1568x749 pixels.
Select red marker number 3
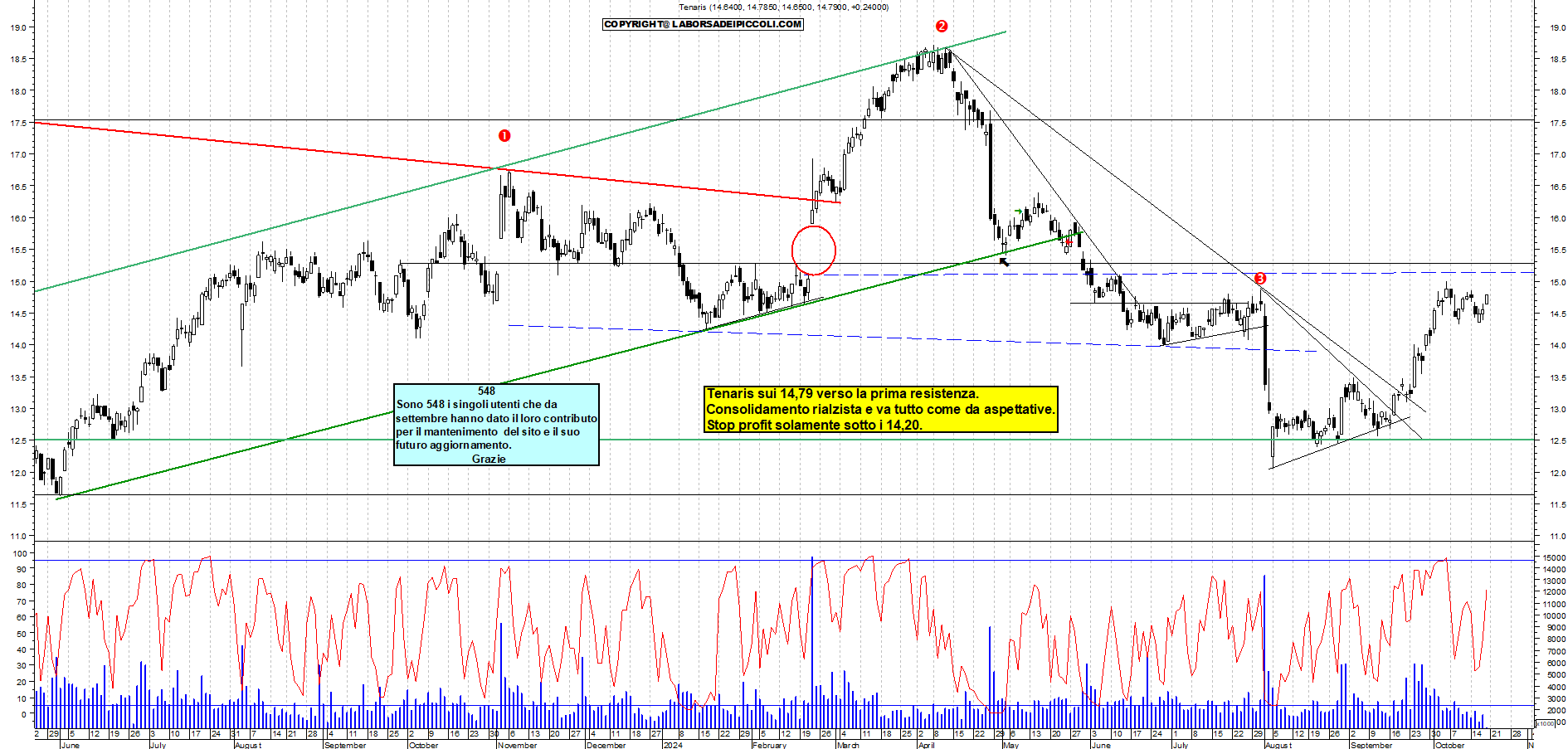[x=1260, y=278]
